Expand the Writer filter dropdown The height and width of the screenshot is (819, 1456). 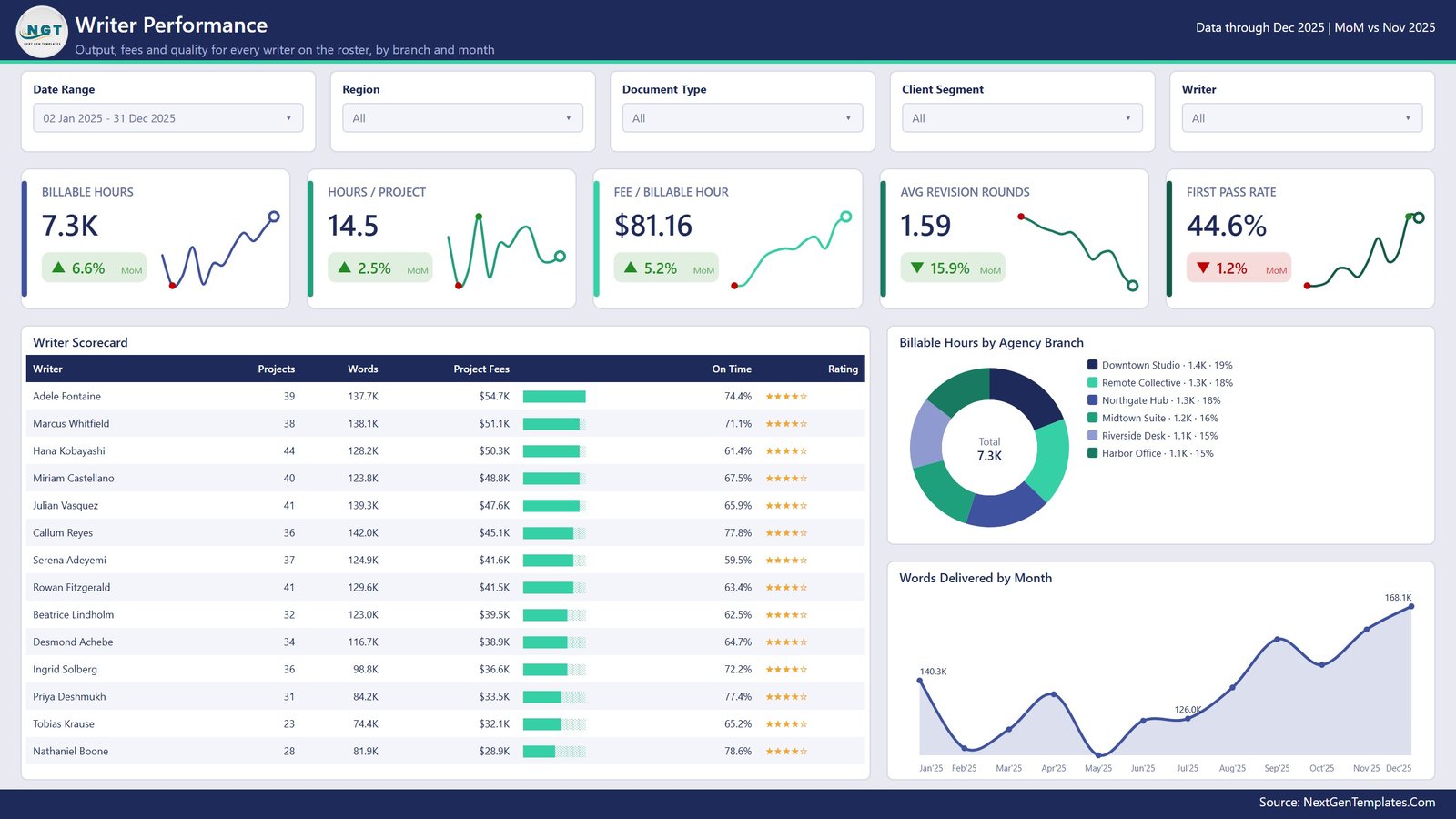pos(1302,118)
